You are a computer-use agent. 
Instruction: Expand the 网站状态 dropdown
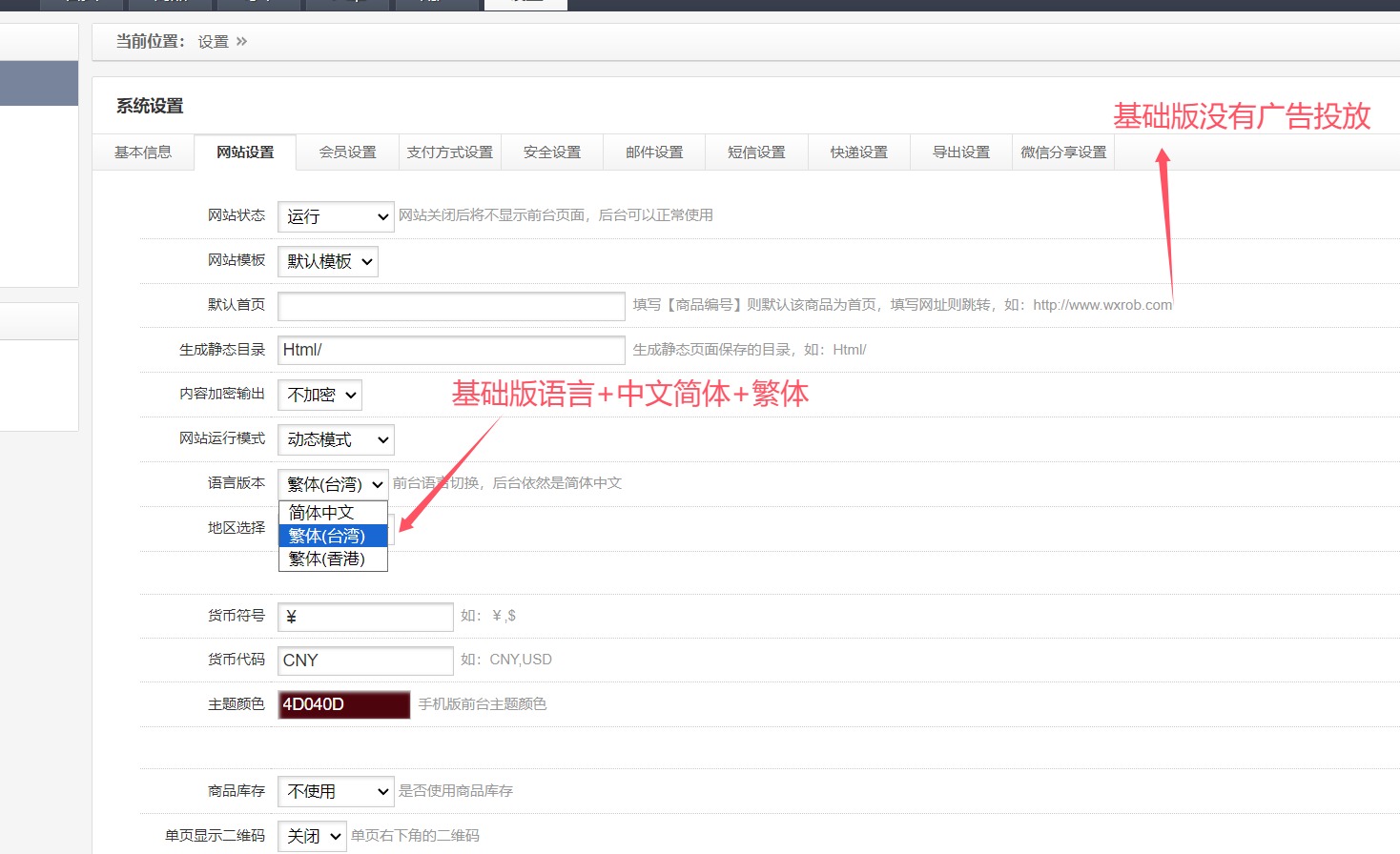pos(336,216)
